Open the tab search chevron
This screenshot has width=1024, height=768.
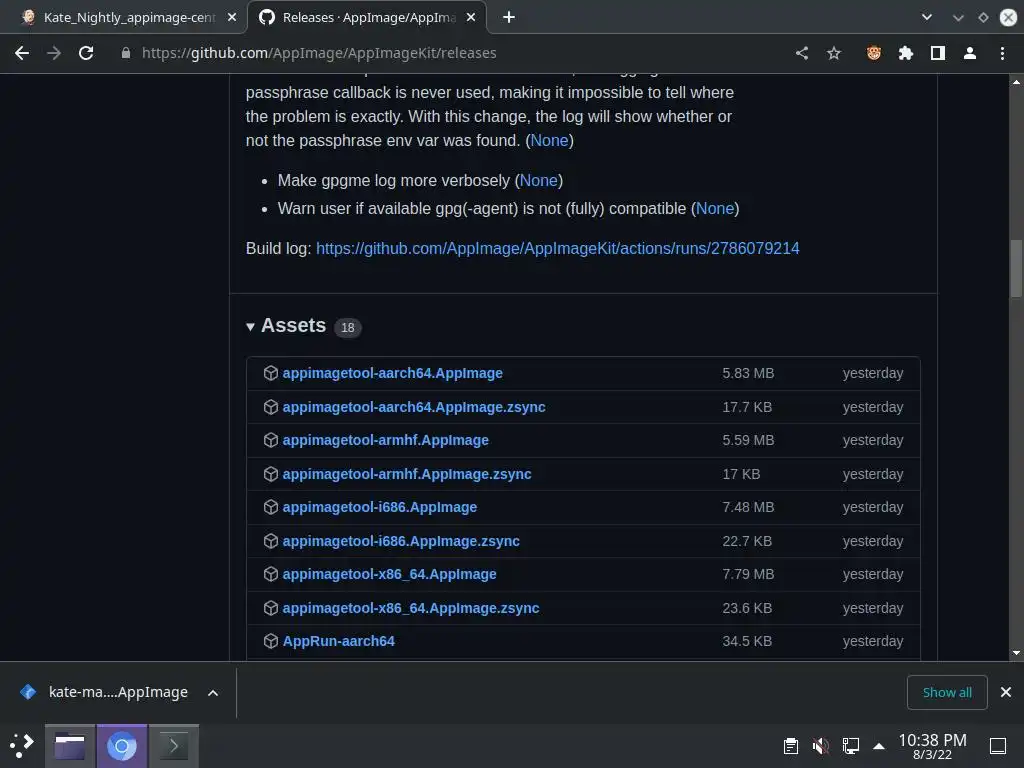click(x=927, y=17)
